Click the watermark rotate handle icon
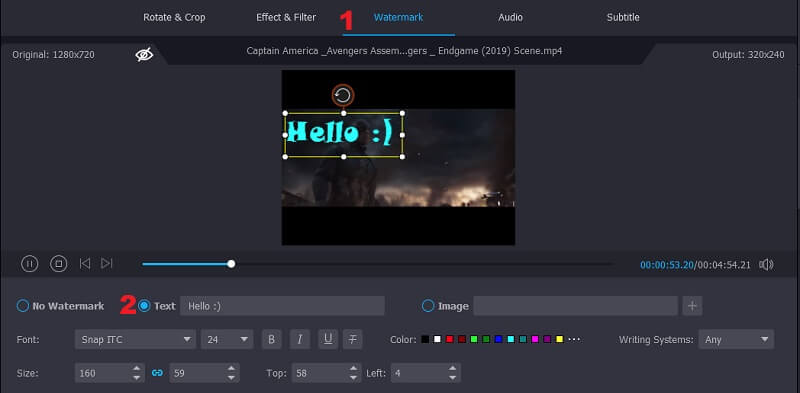 343,95
